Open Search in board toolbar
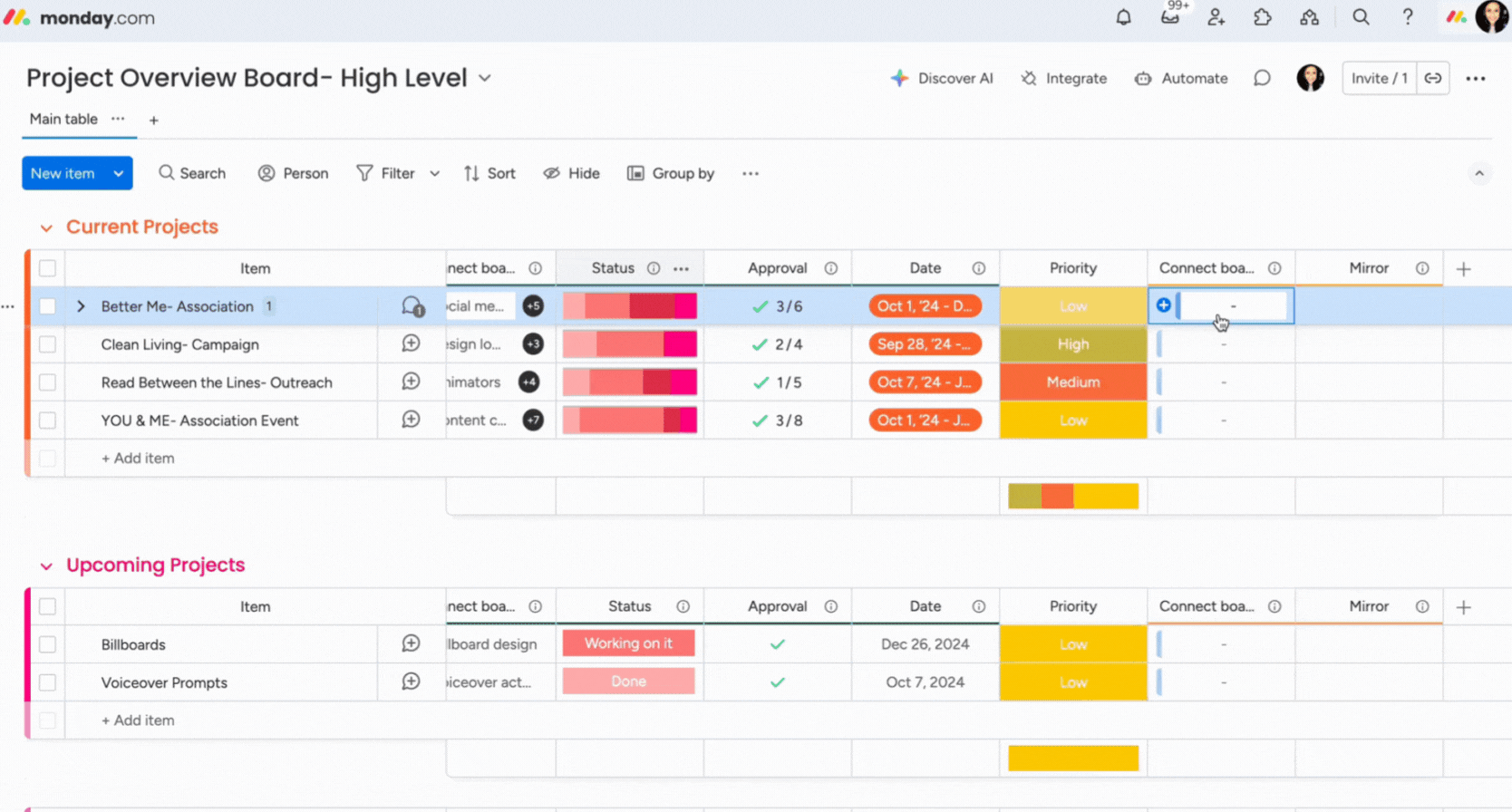This screenshot has height=812, width=1512. tap(192, 173)
